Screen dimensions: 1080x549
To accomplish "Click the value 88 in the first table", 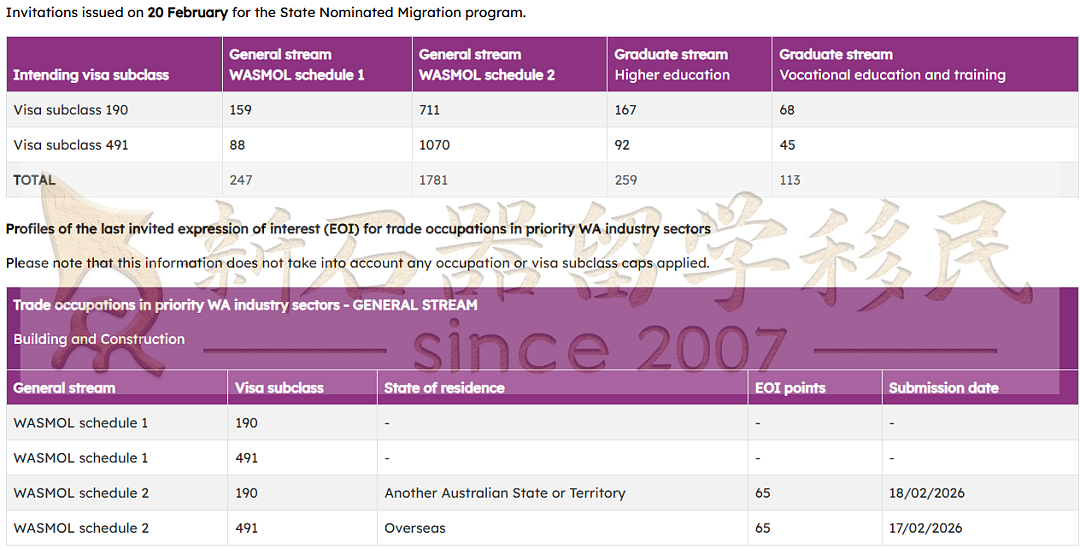I will pyautogui.click(x=237, y=145).
